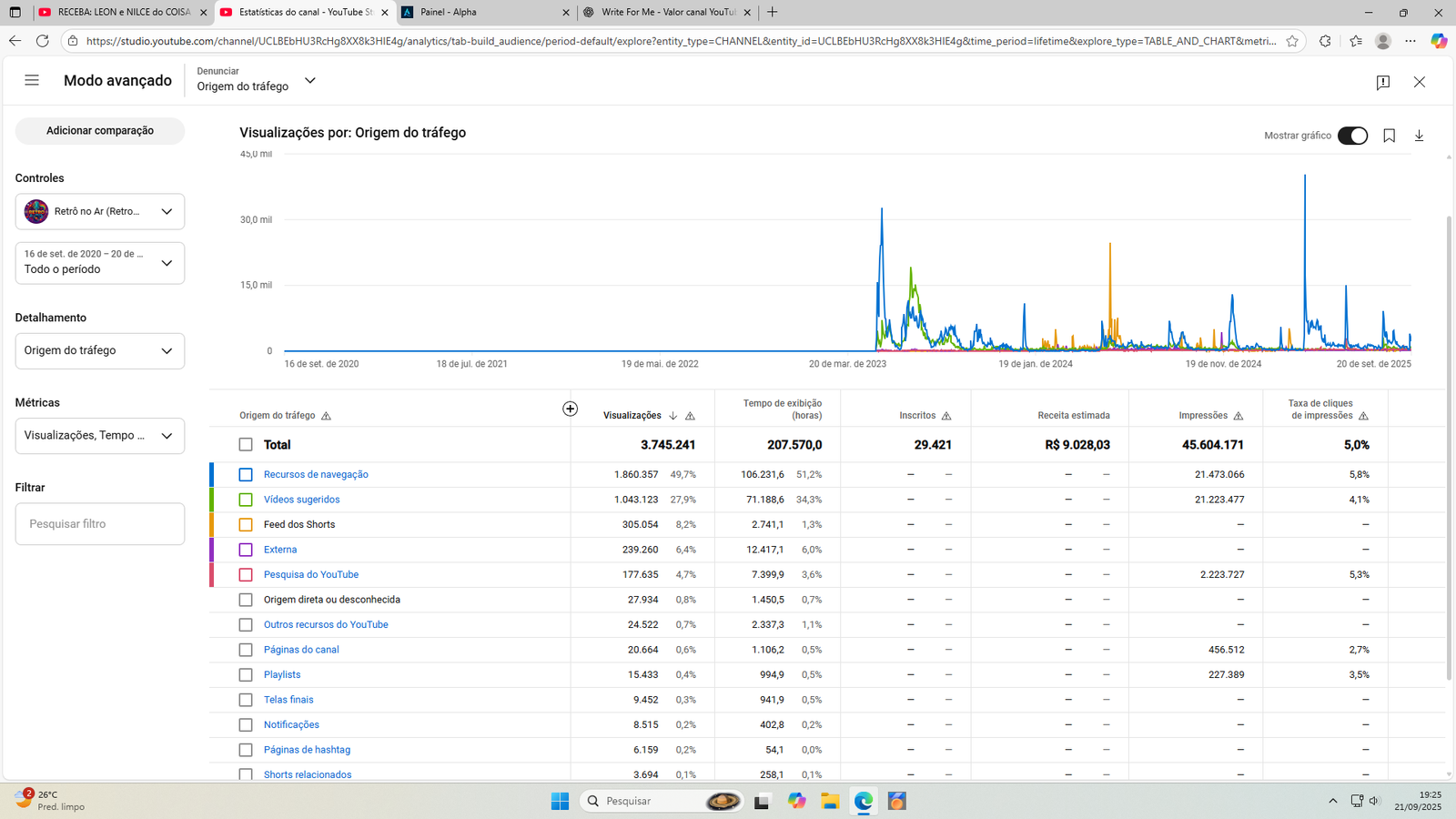Image resolution: width=1456 pixels, height=819 pixels.
Task: Click the bookmark save report icon
Action: coord(1389,136)
